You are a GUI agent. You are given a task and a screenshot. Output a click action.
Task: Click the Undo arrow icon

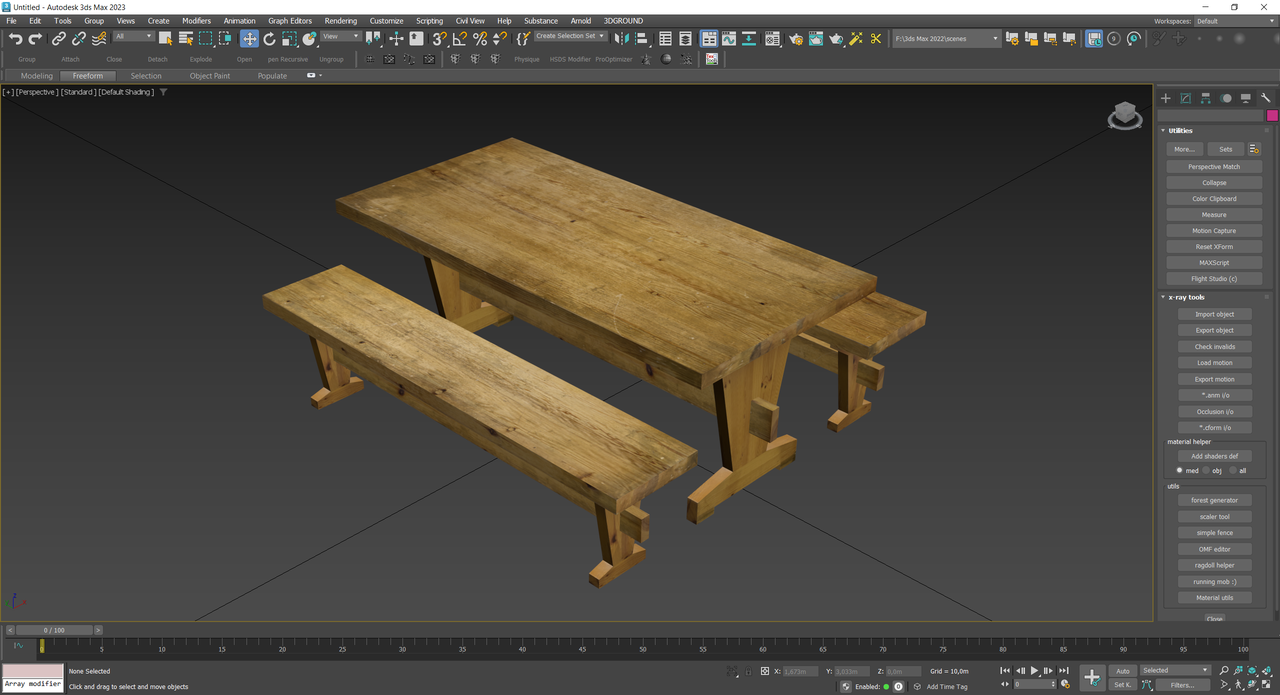click(15, 39)
